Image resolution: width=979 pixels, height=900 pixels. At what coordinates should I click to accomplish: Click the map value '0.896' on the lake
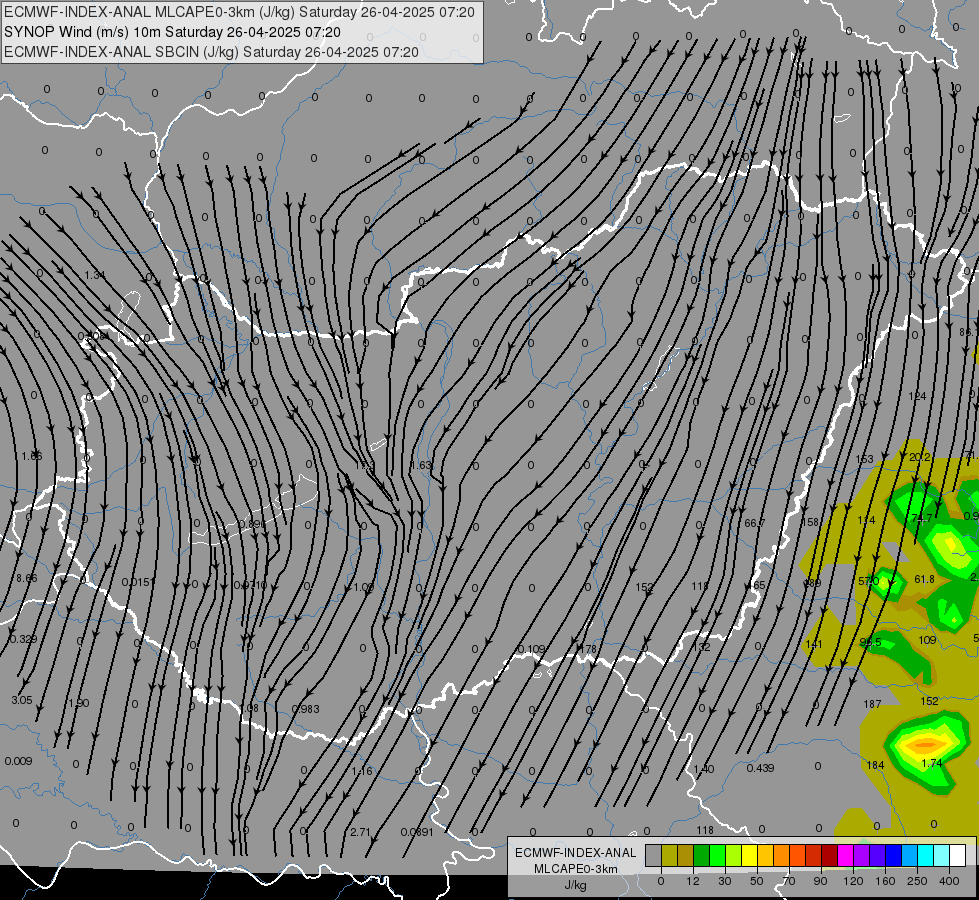[x=252, y=524]
